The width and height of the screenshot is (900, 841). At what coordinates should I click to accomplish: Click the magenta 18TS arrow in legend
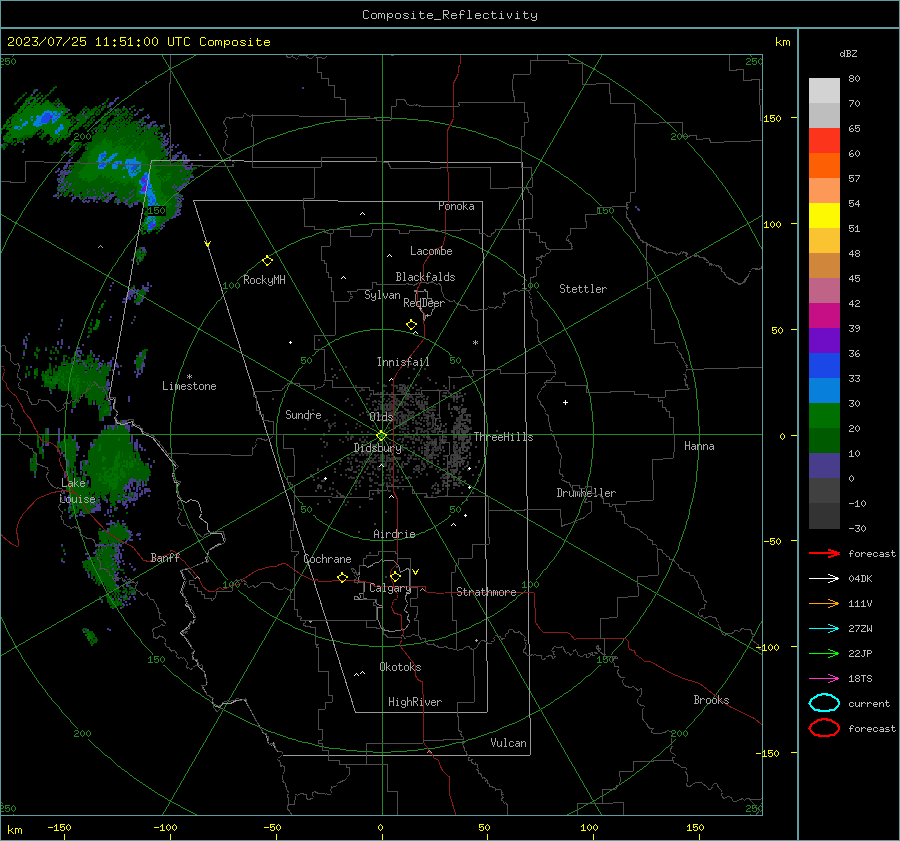point(824,679)
